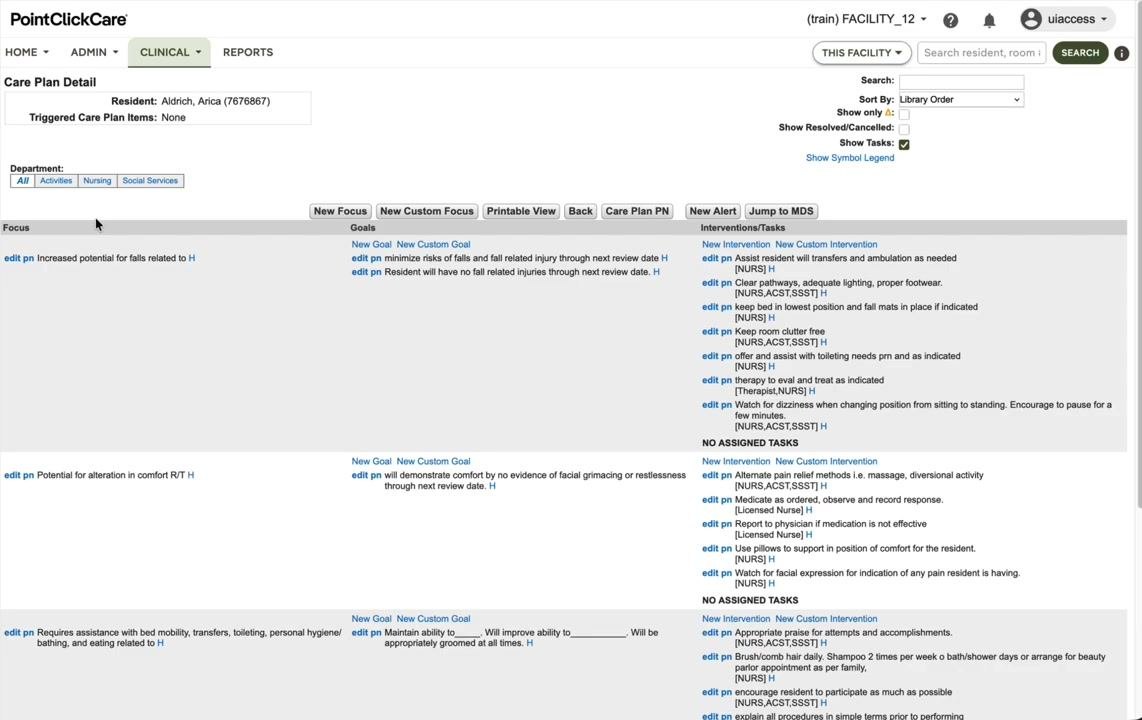The height and width of the screenshot is (720, 1142).
Task: Expand the THIS FACILITY dropdown
Action: click(862, 52)
